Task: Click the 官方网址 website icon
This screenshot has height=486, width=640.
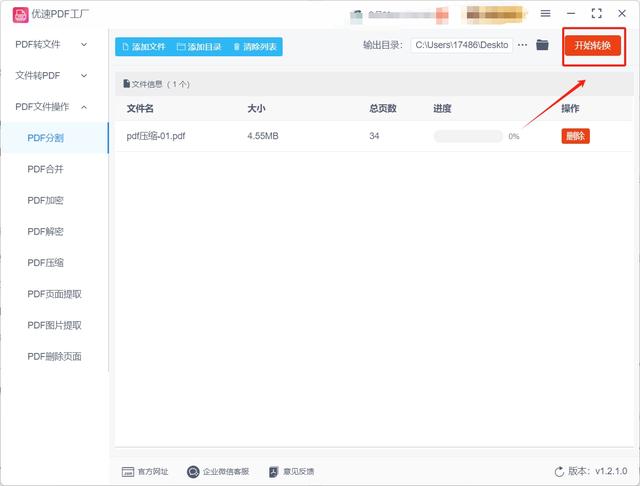Action: [128, 472]
